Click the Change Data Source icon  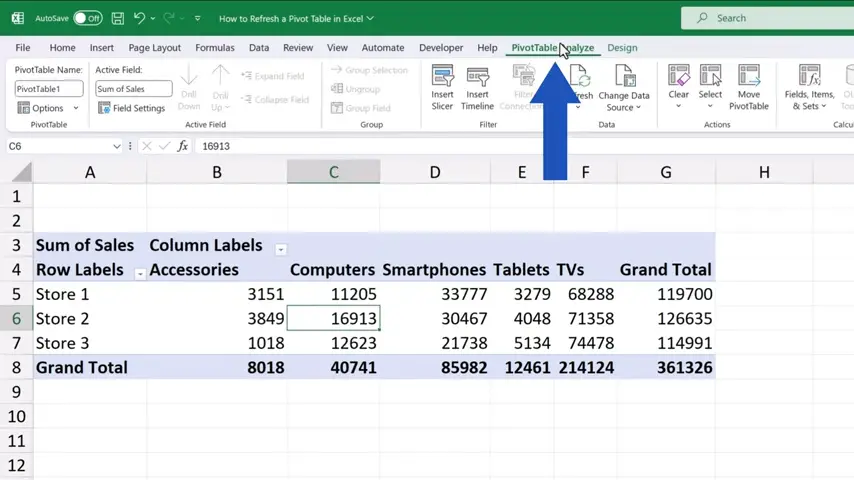click(x=624, y=78)
